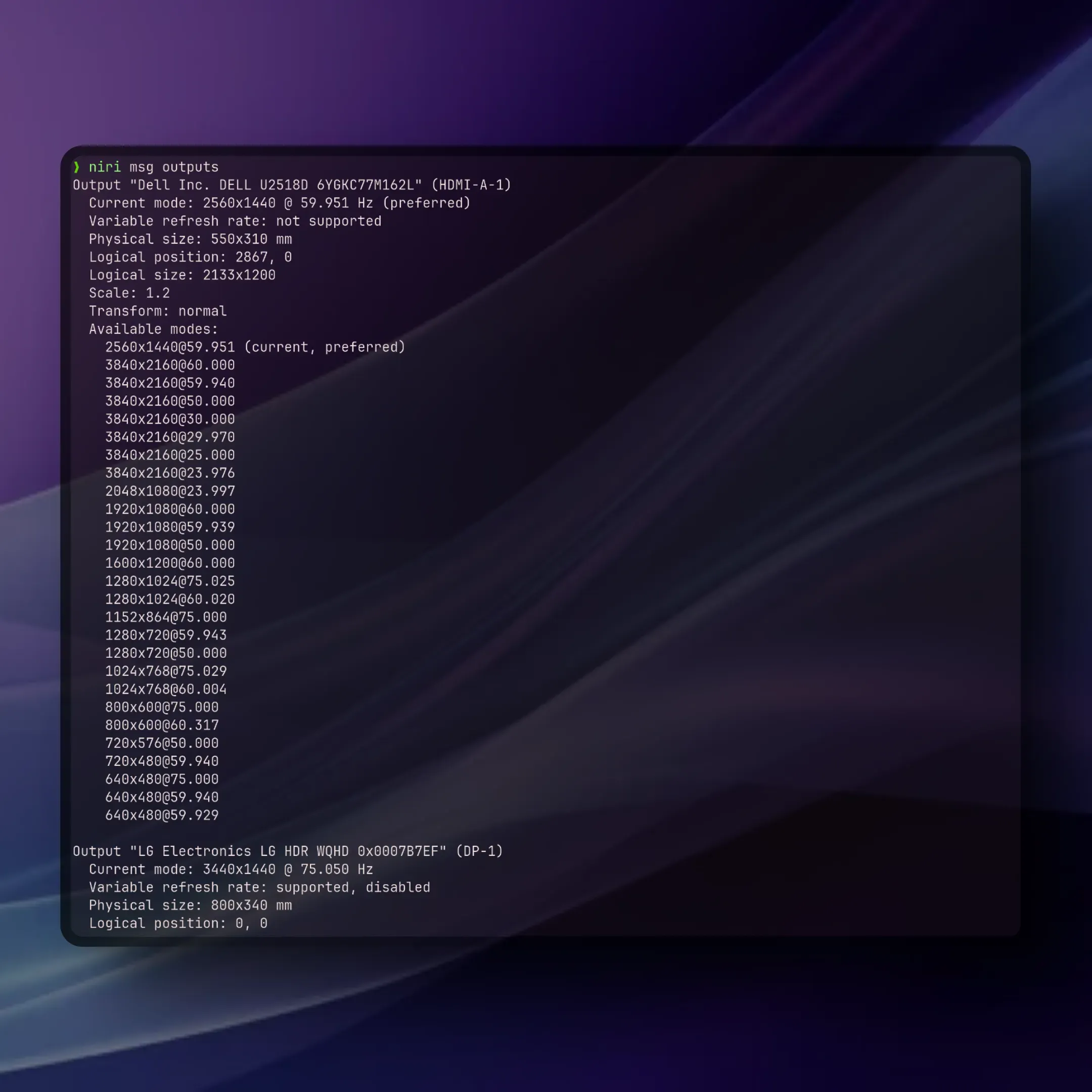Screen dimensions: 1092x1092
Task: Click mode '1152x864@75.000'
Action: tap(166, 618)
